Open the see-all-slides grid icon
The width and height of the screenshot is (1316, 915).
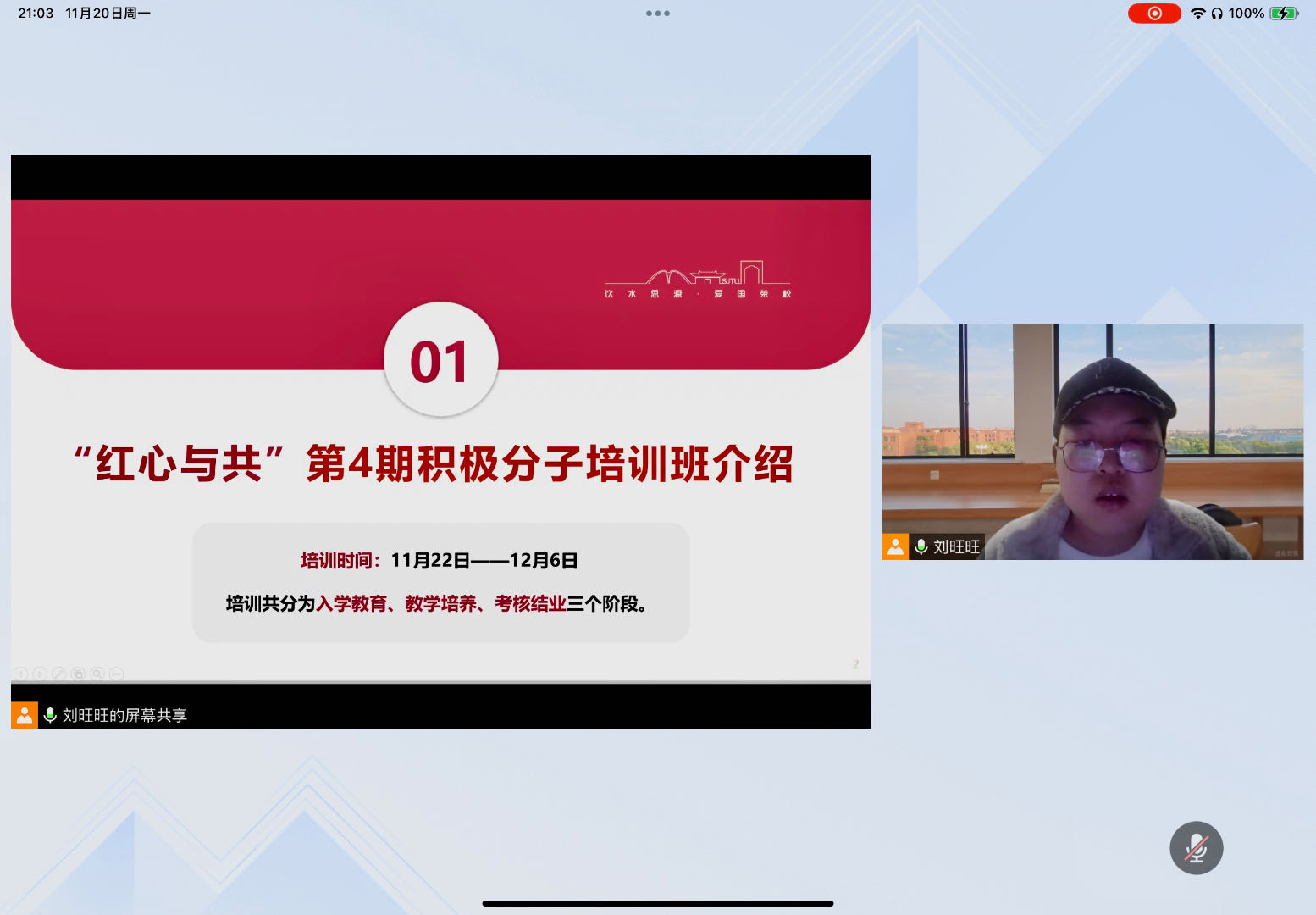[x=79, y=674]
